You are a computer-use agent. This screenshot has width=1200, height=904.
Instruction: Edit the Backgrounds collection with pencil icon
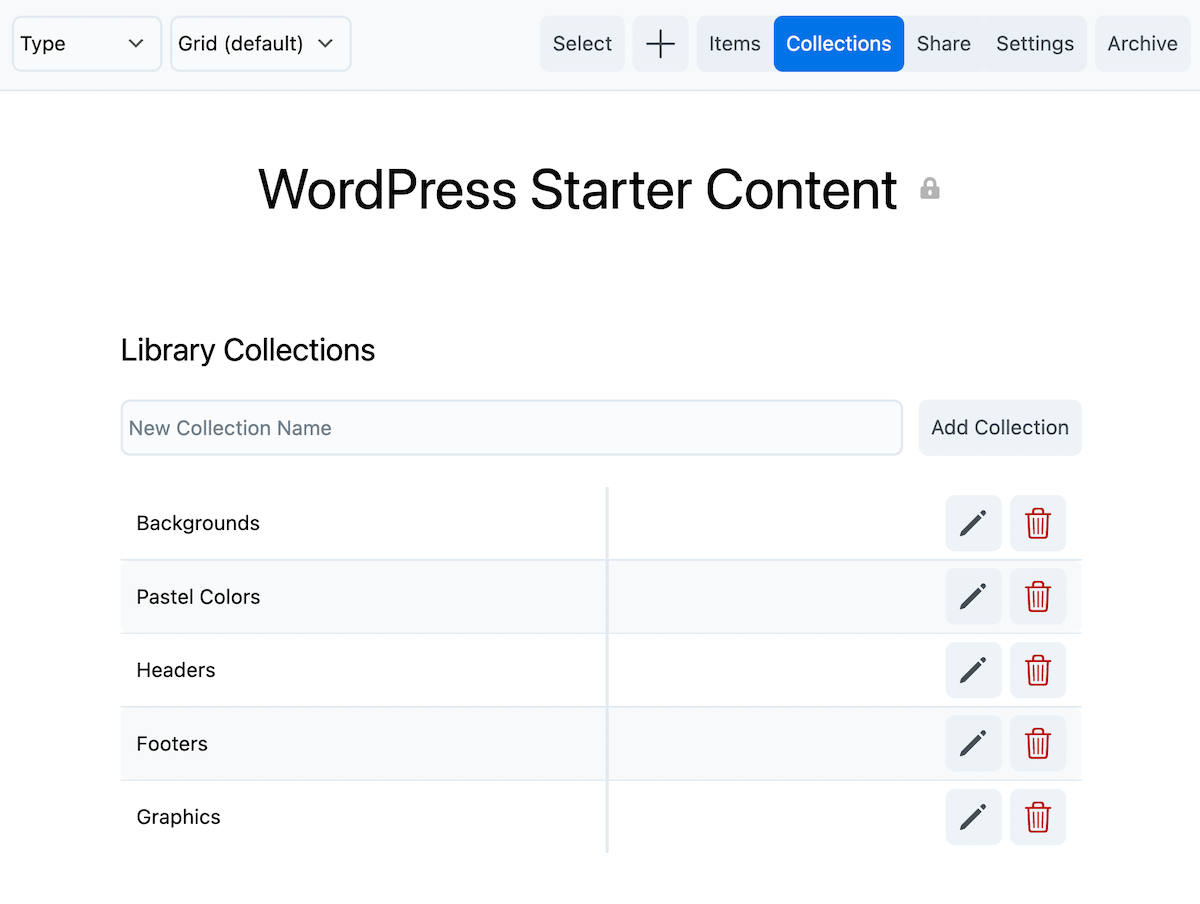pyautogui.click(x=973, y=523)
